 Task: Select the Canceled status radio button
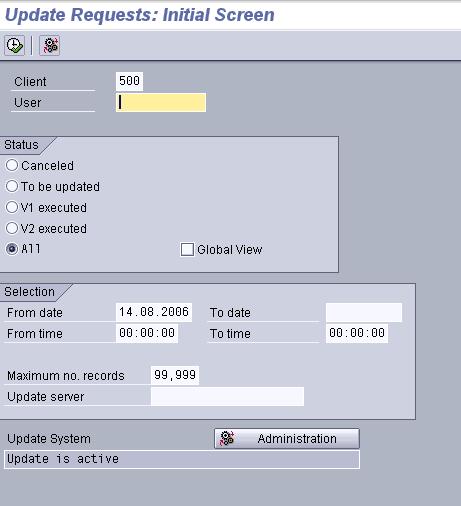12,165
